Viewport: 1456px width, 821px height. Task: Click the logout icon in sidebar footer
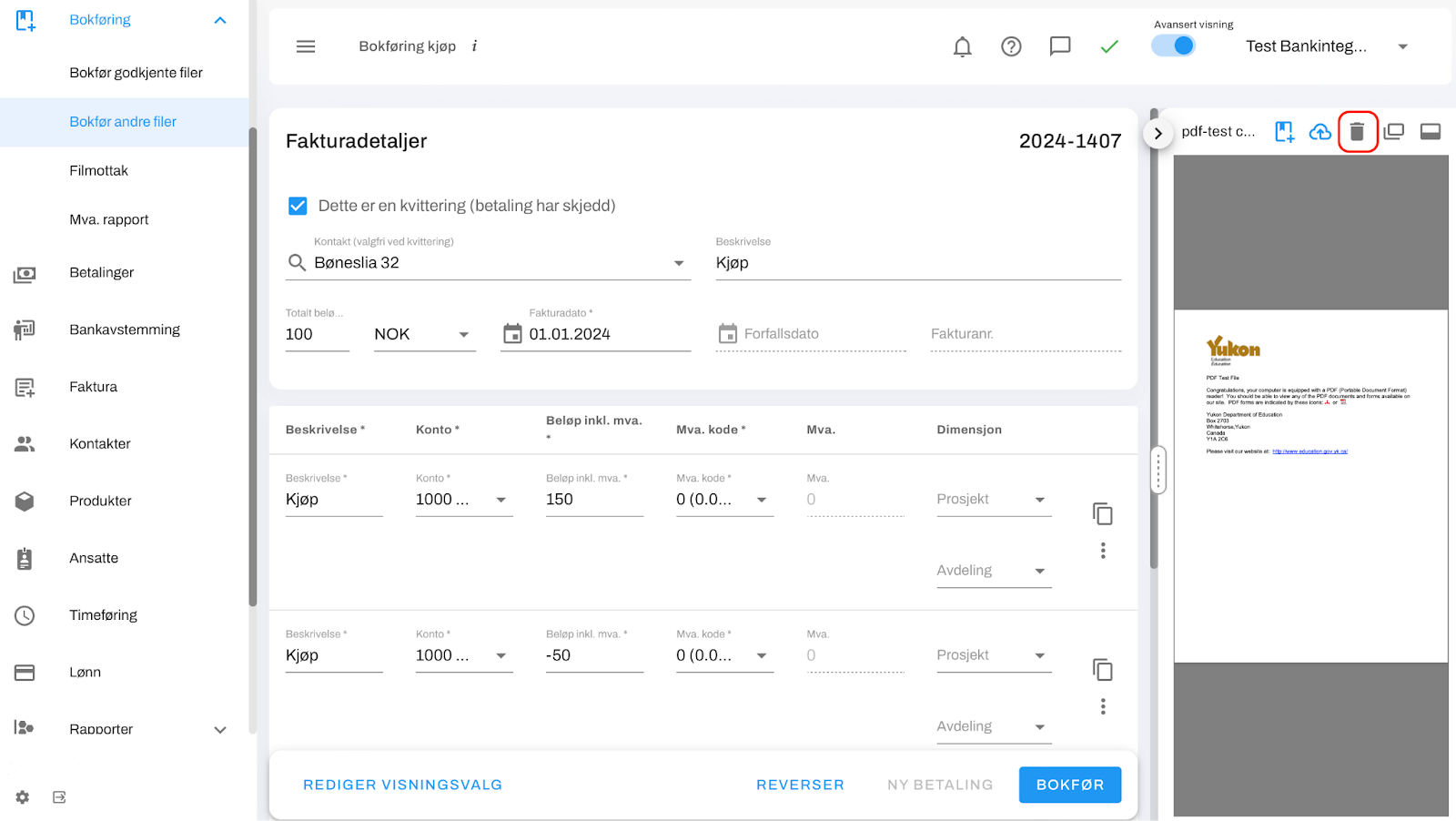[x=59, y=797]
